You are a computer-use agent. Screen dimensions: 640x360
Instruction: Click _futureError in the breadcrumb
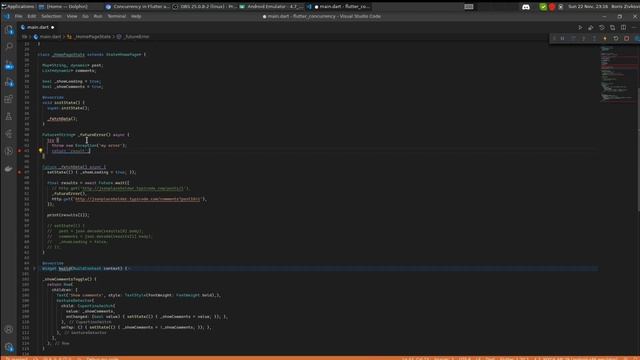pos(137,37)
